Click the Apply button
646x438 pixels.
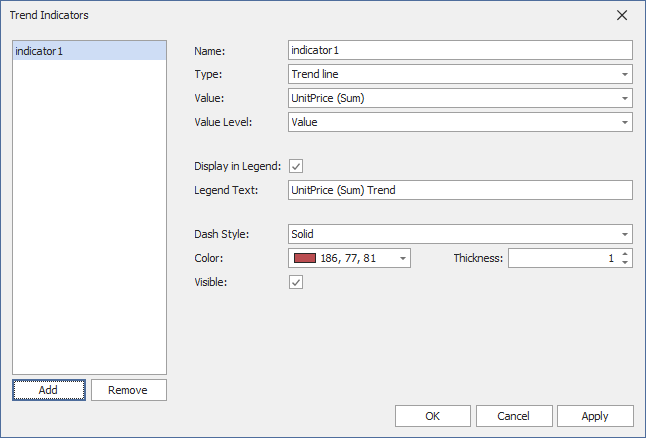[x=595, y=415]
